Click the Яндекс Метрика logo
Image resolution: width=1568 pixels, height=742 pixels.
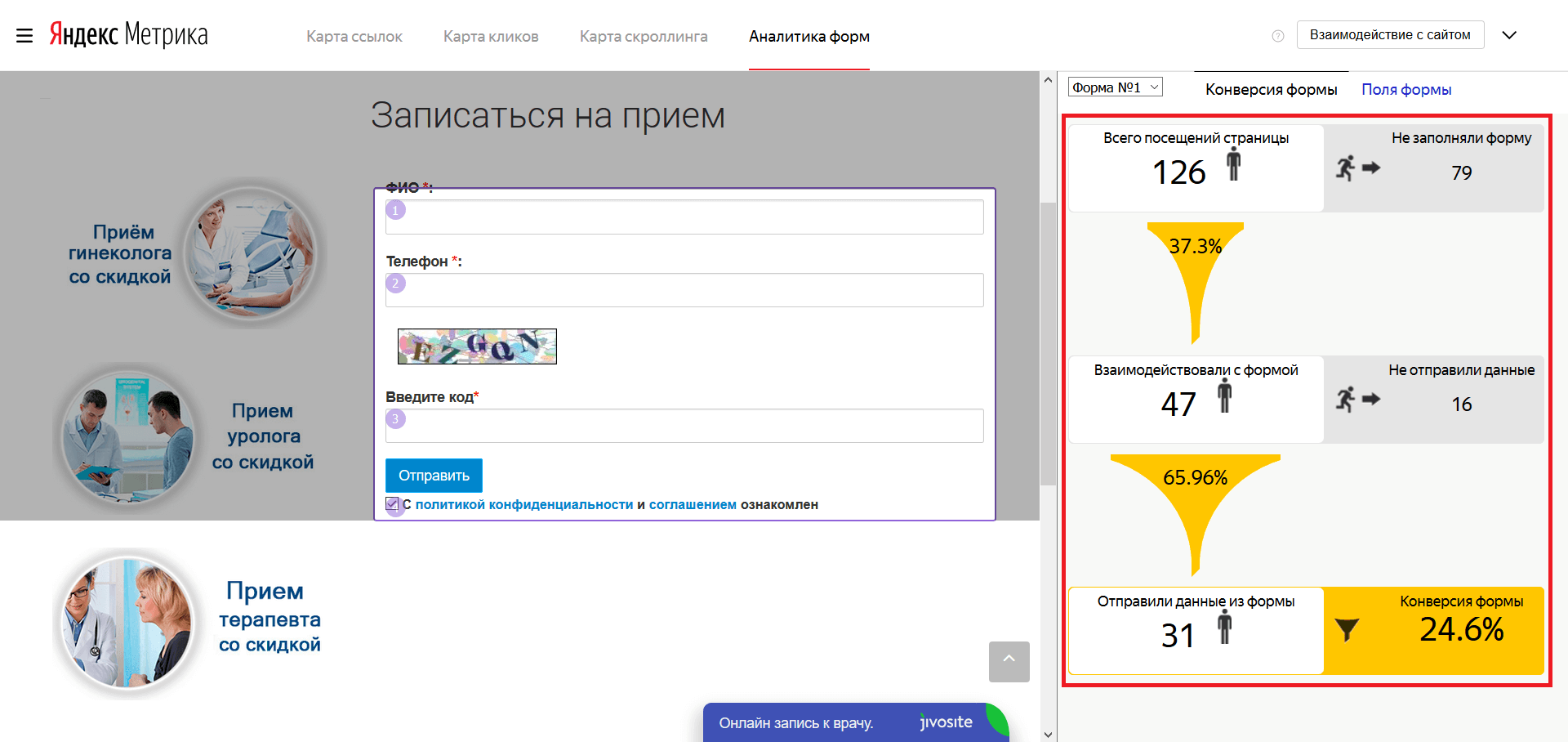pos(129,34)
